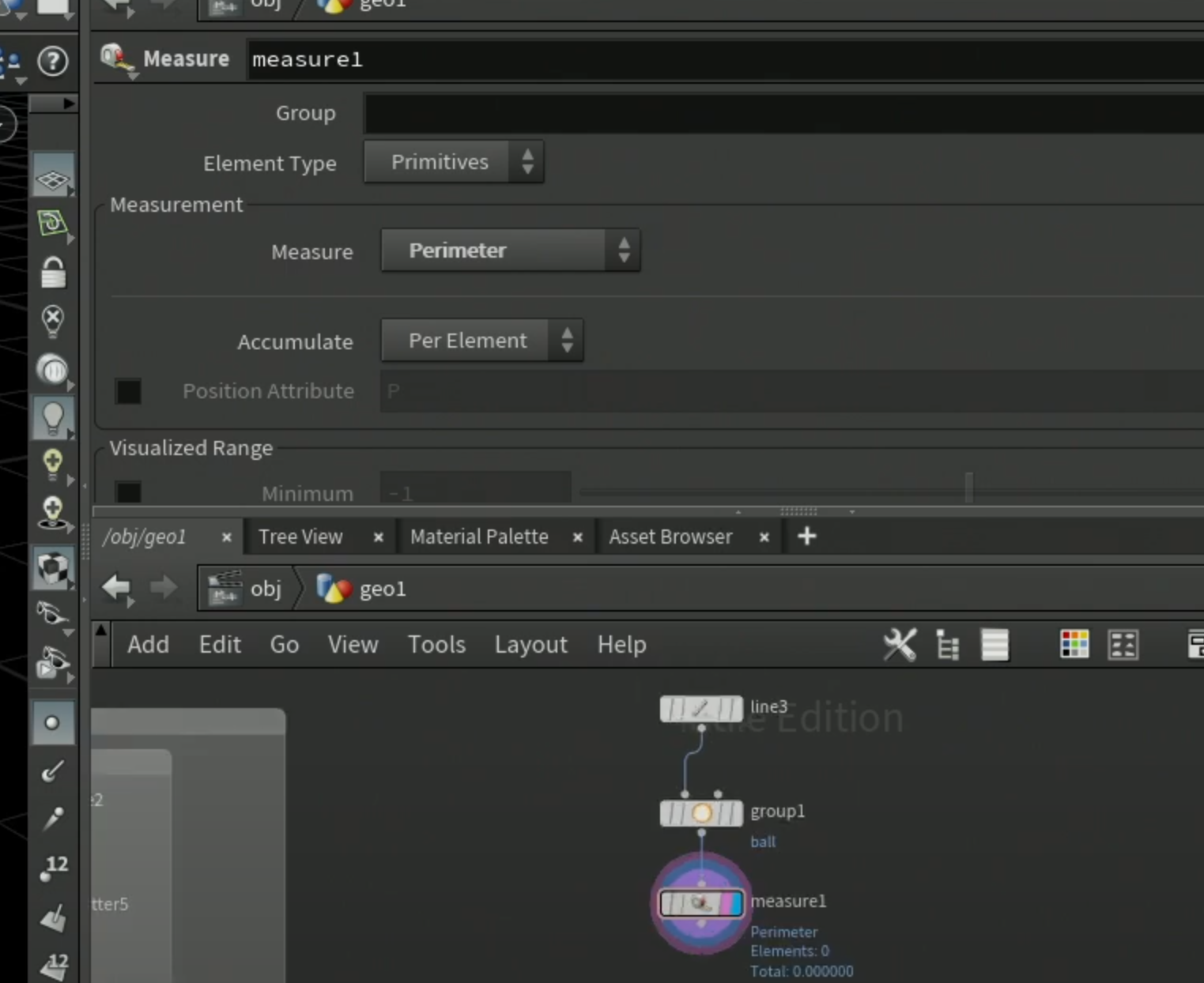The width and height of the screenshot is (1204, 983).
Task: Click the help question mark icon
Action: [x=53, y=61]
